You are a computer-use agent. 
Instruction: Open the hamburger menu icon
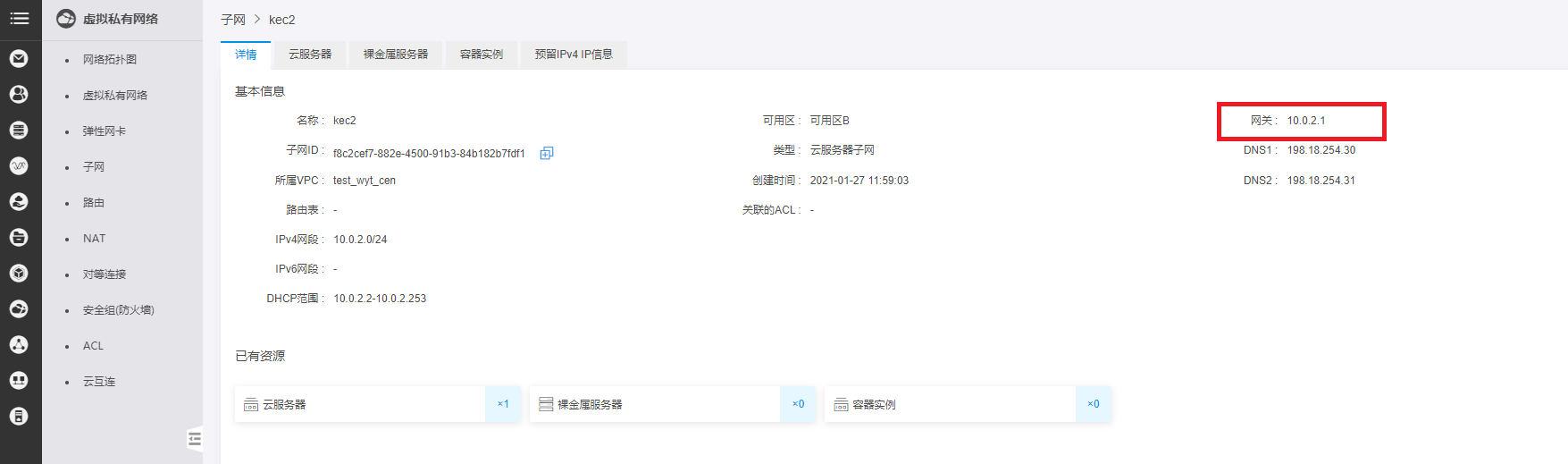pyautogui.click(x=20, y=18)
